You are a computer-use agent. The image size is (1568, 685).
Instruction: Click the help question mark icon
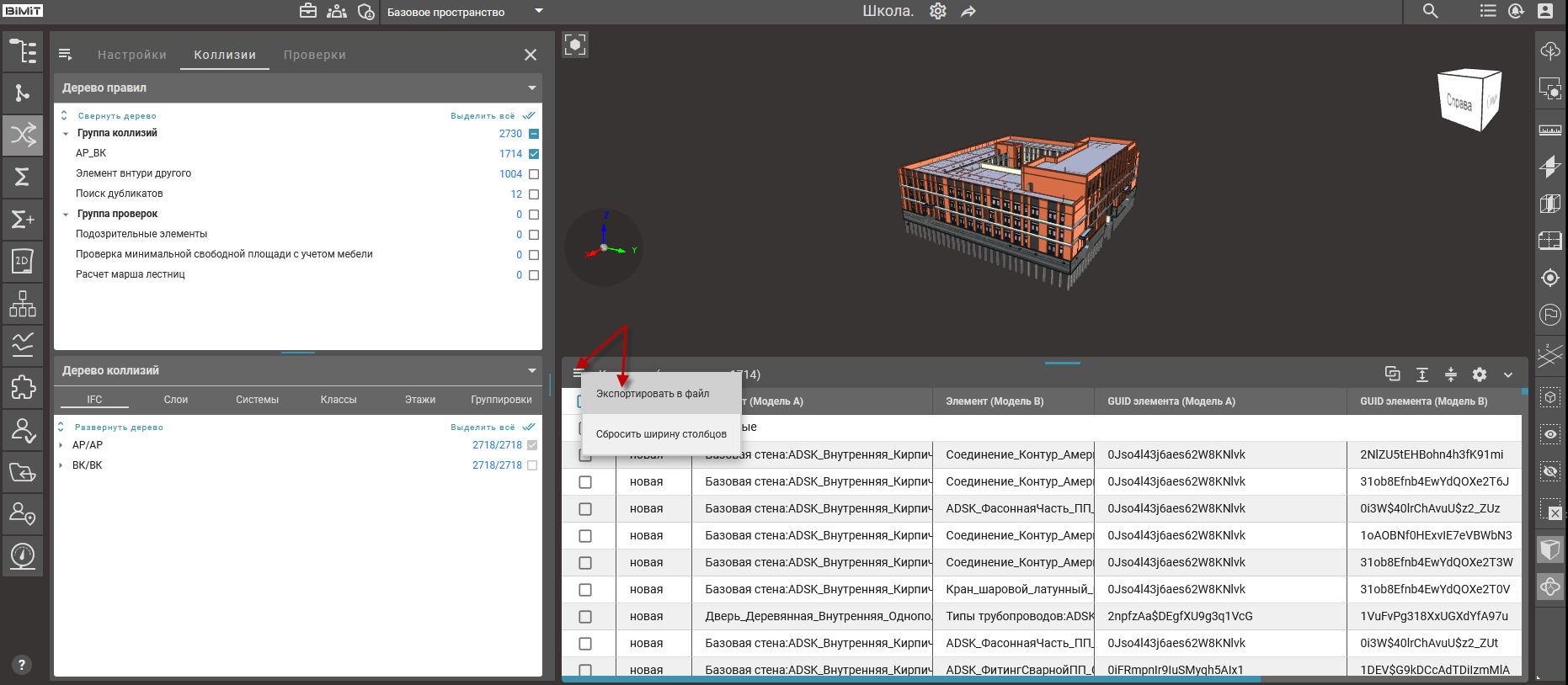[22, 664]
